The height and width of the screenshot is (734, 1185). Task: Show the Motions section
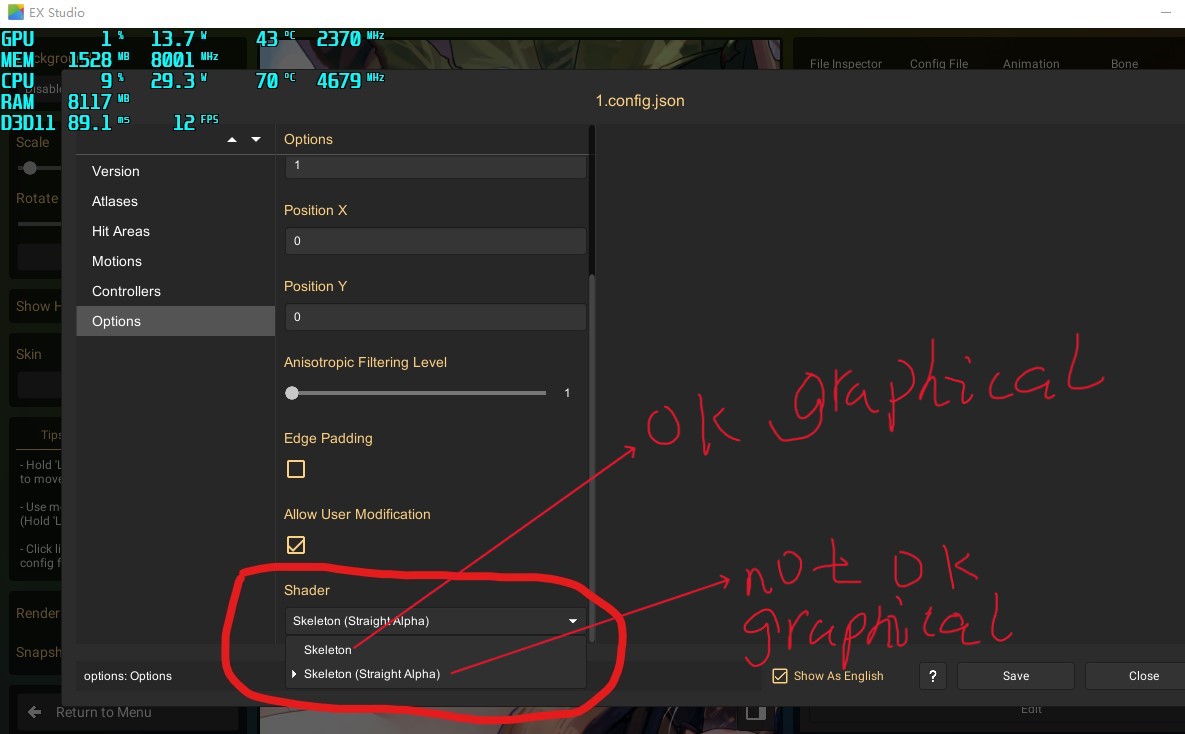tap(175, 262)
